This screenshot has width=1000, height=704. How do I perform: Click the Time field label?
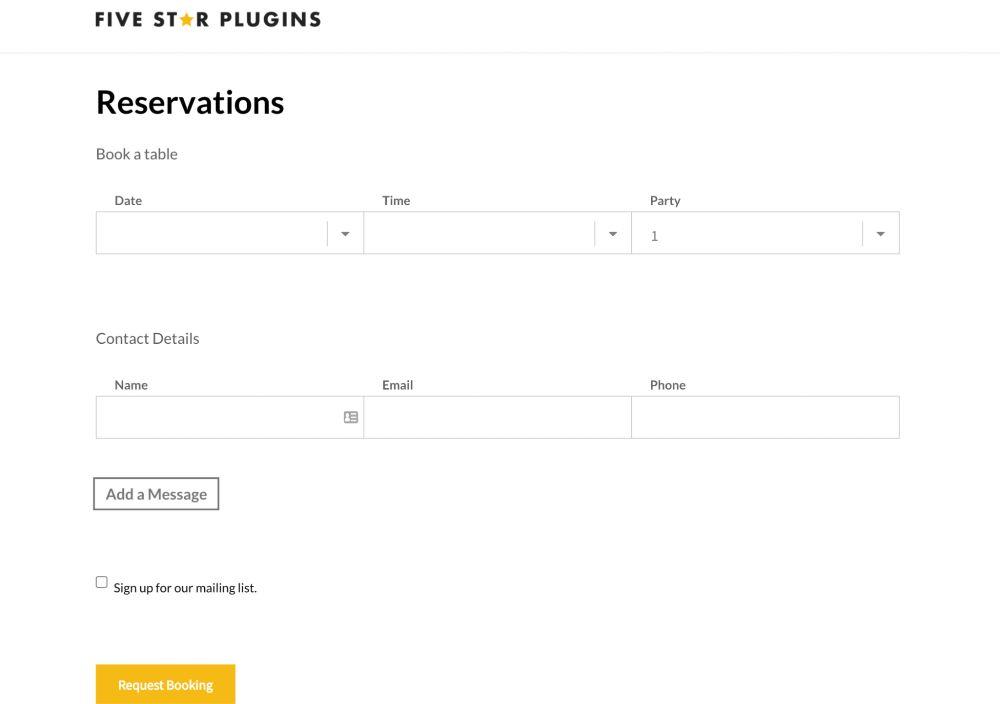396,200
